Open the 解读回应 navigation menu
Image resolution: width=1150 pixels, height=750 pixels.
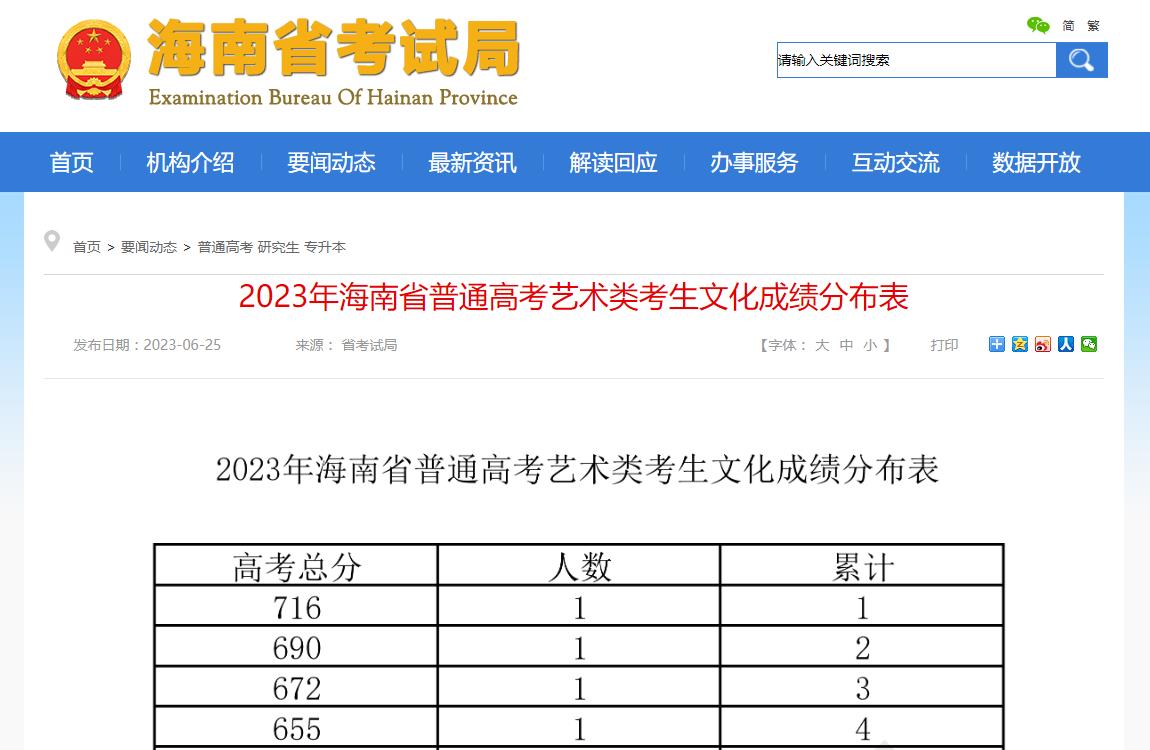pos(613,162)
